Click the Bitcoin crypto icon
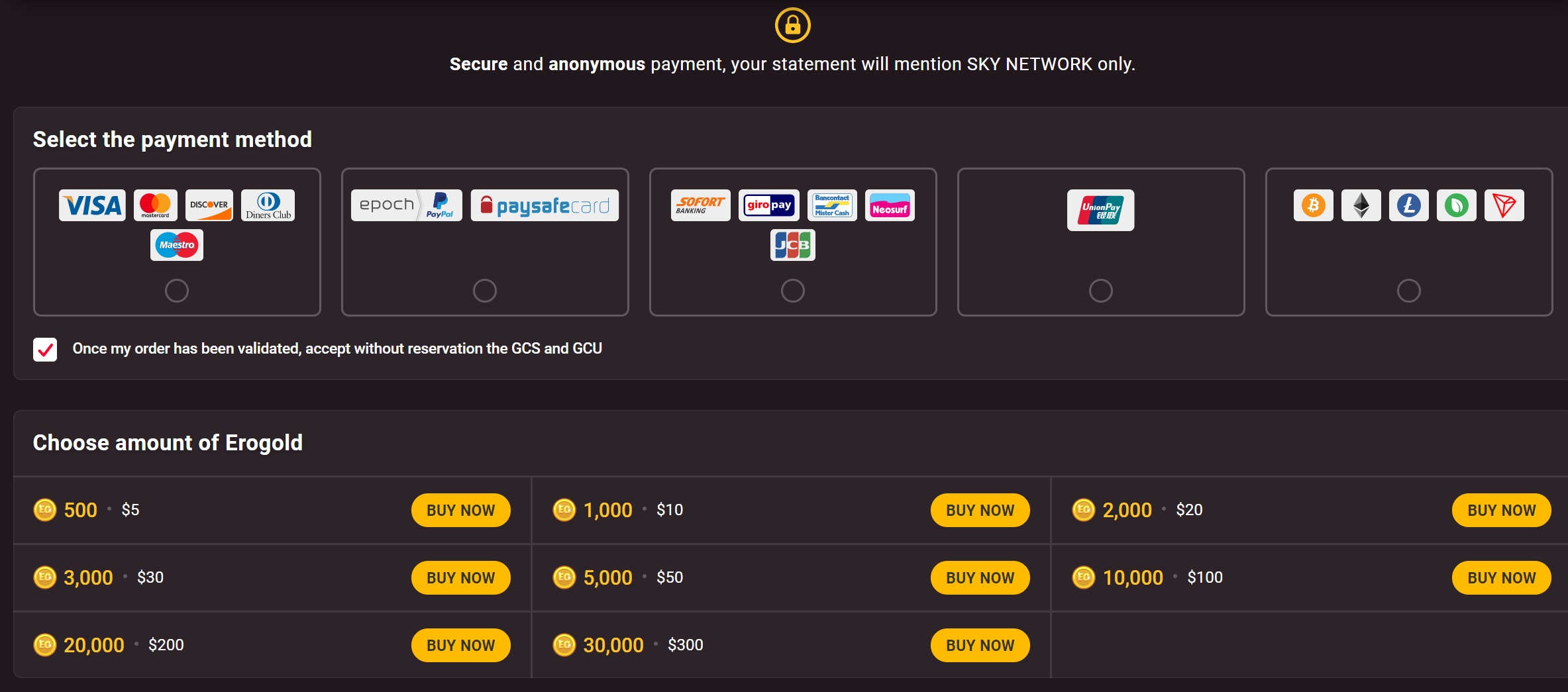The height and width of the screenshot is (692, 1568). 1313,205
